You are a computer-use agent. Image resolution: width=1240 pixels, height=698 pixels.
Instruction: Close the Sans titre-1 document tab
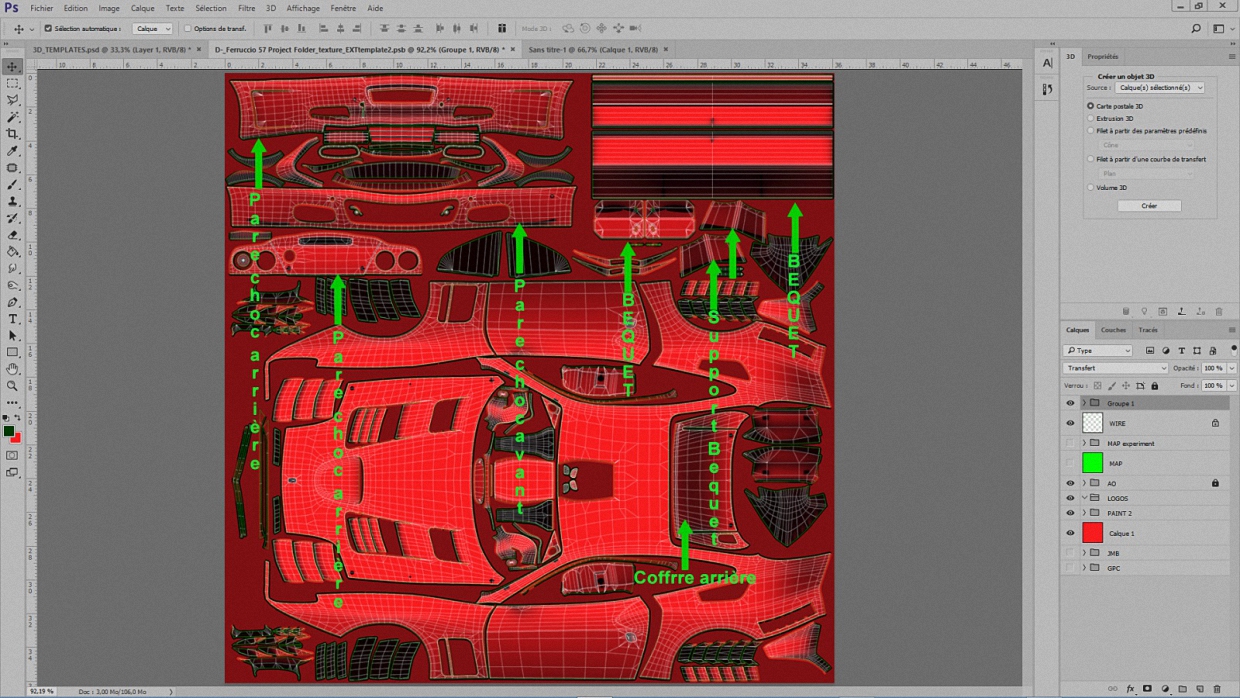coord(666,49)
